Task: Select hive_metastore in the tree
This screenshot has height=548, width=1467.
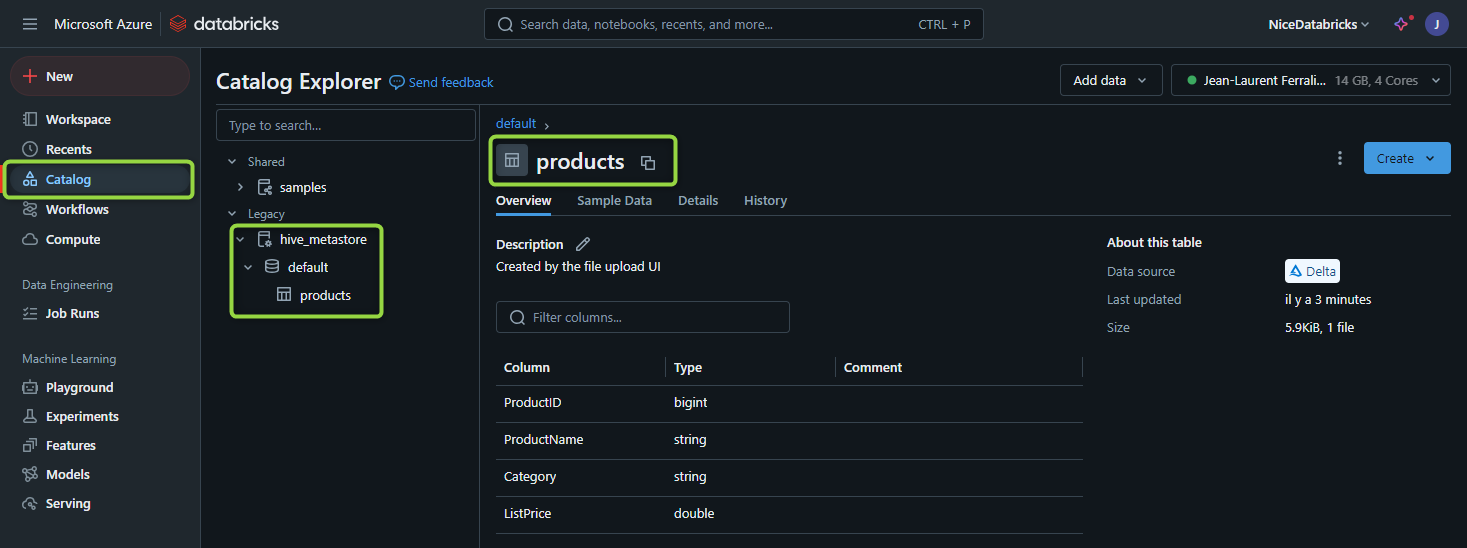Action: (x=323, y=239)
